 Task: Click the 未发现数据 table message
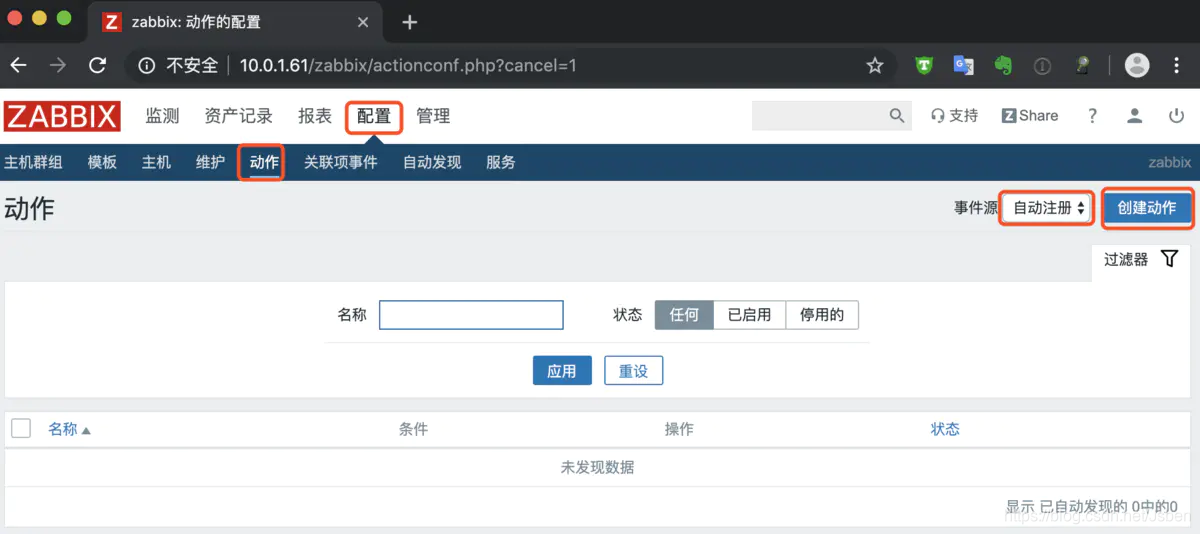(x=597, y=467)
